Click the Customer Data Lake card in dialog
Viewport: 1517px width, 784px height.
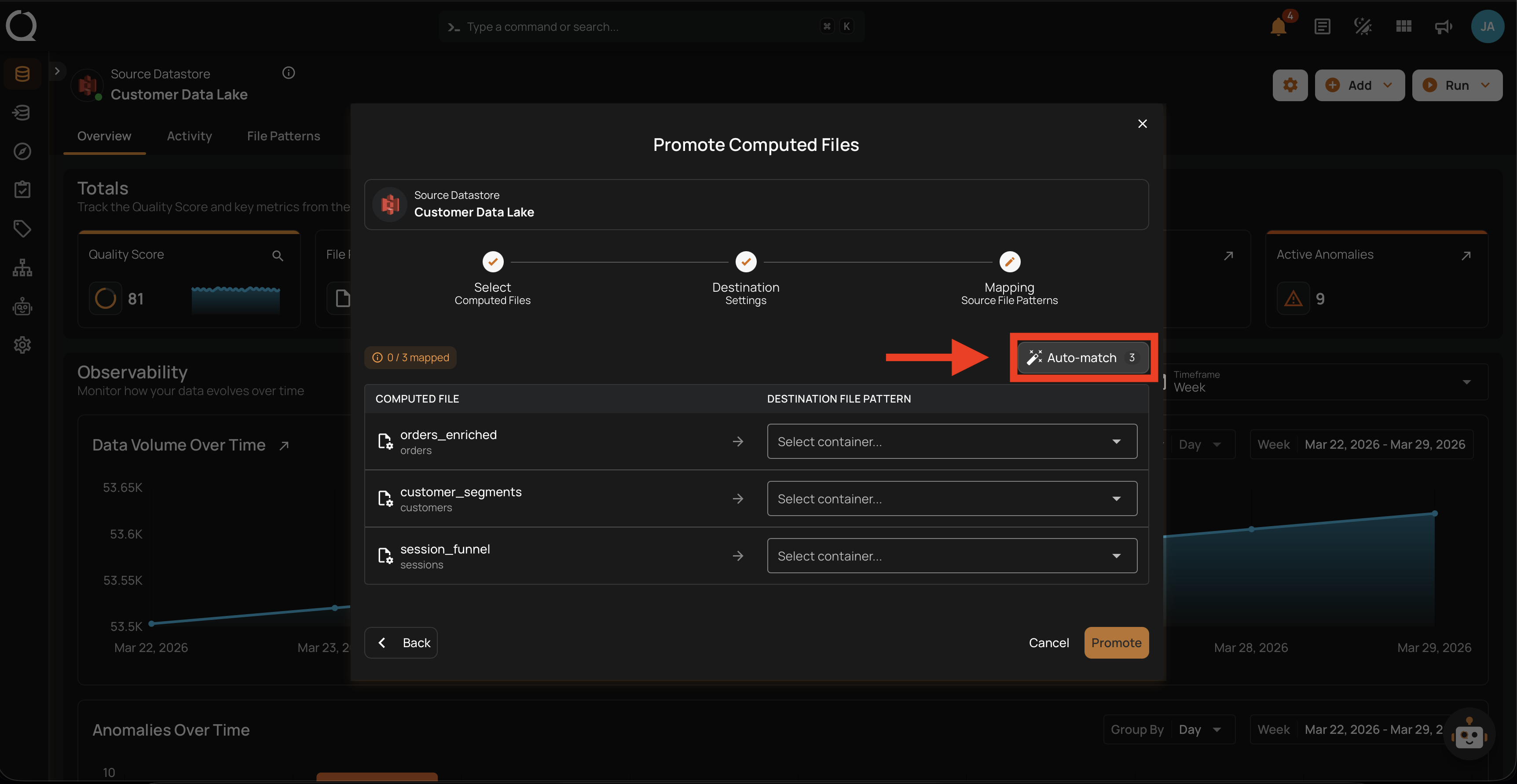point(756,205)
